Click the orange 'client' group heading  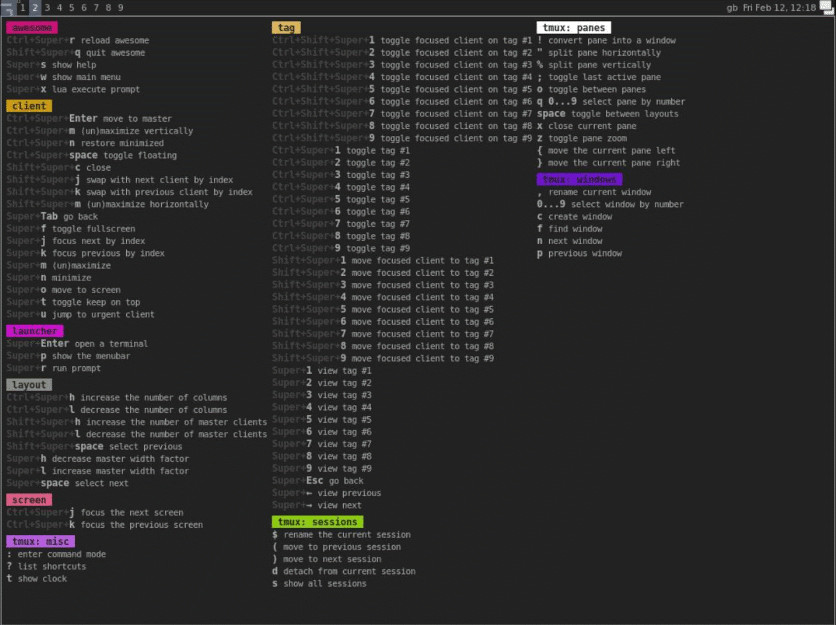coord(29,106)
